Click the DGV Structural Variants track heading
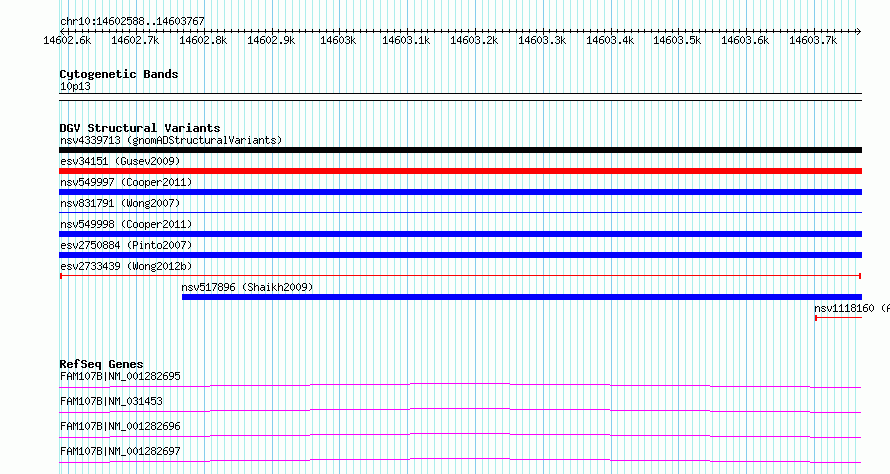This screenshot has height=474, width=890. point(140,128)
